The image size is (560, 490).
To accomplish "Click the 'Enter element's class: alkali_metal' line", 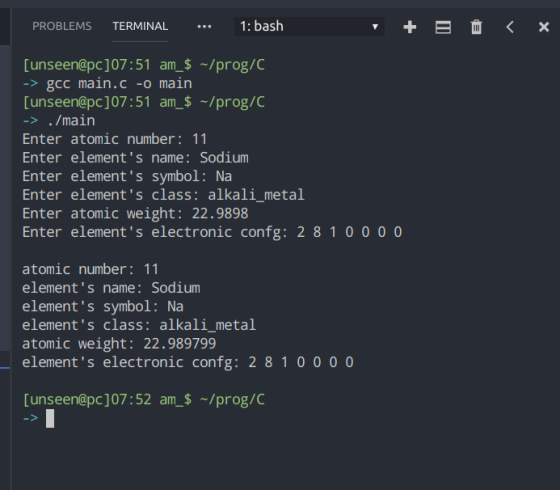I will click(163, 195).
